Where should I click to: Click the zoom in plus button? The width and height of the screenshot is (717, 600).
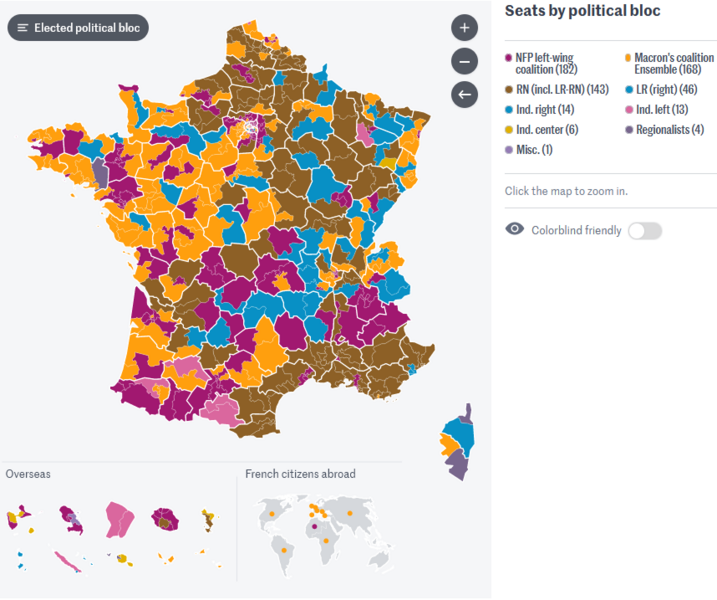click(464, 28)
